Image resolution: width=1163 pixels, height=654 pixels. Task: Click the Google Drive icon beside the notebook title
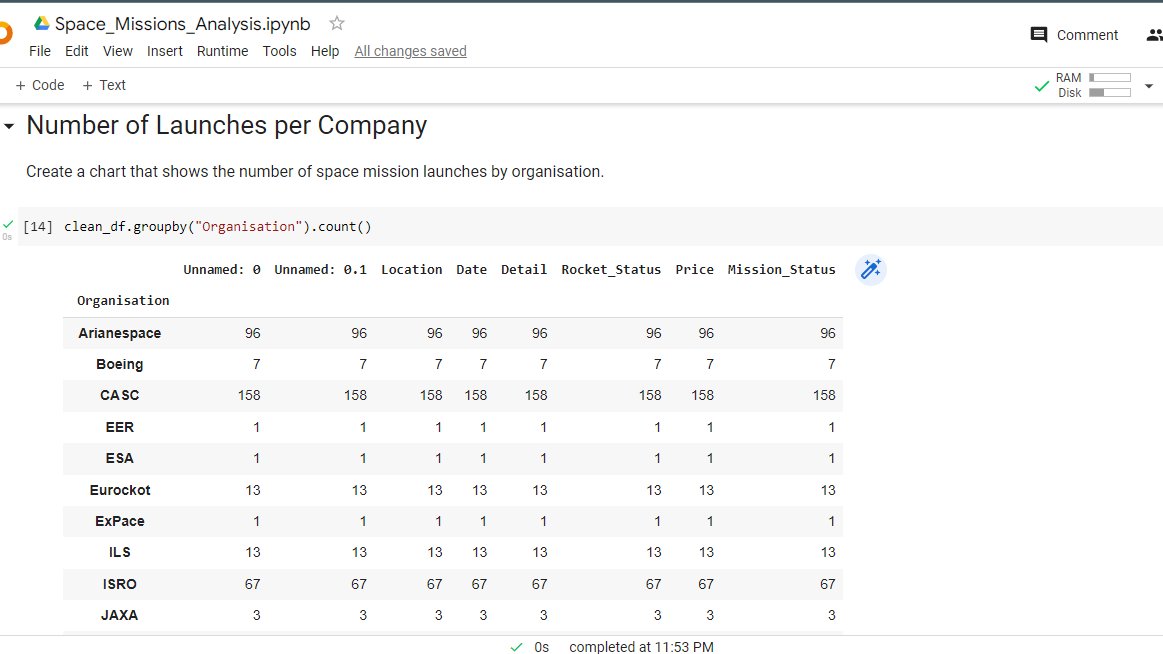[42, 24]
